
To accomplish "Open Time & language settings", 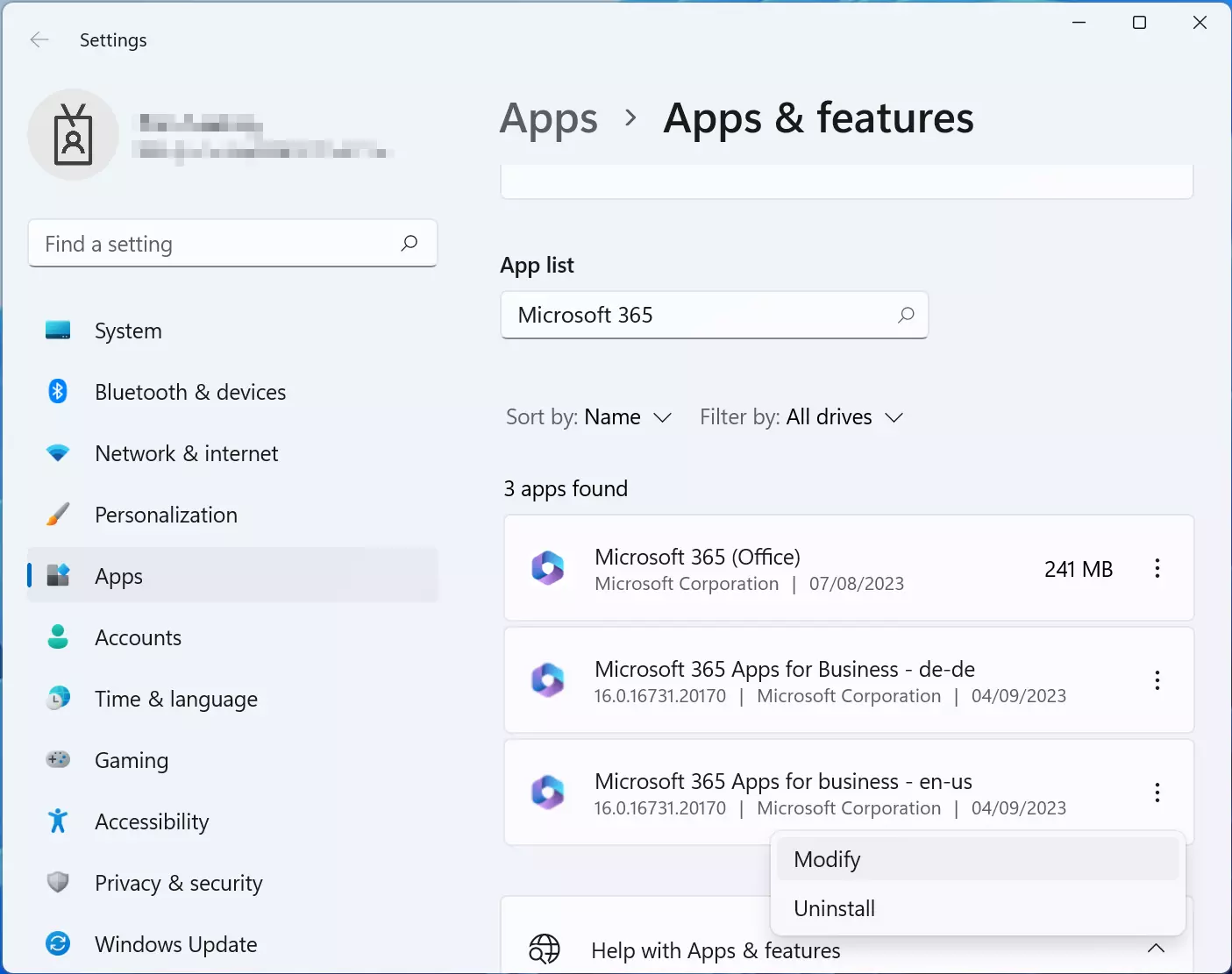I will click(x=232, y=699).
